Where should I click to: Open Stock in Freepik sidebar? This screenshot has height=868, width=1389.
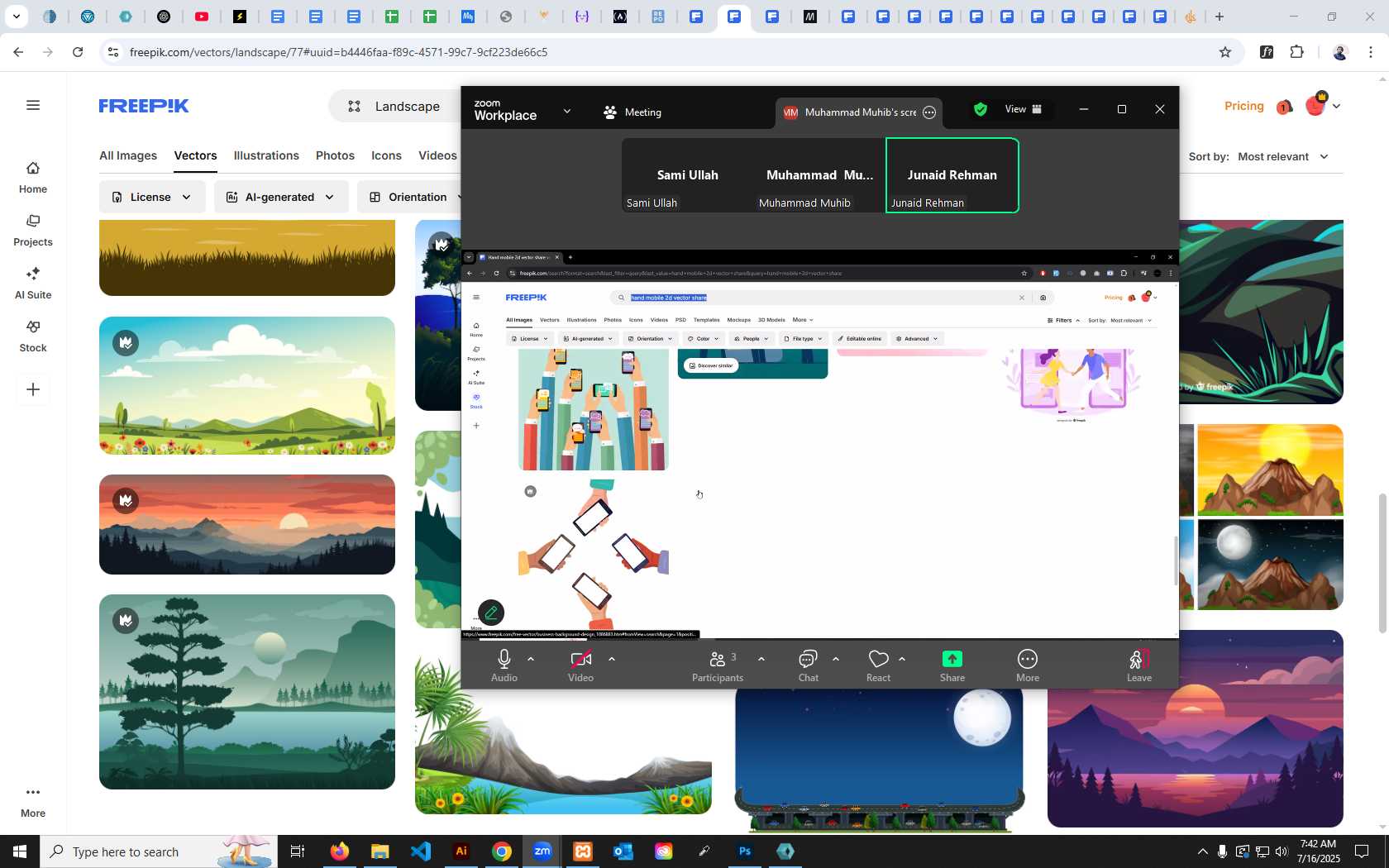pyautogui.click(x=33, y=336)
